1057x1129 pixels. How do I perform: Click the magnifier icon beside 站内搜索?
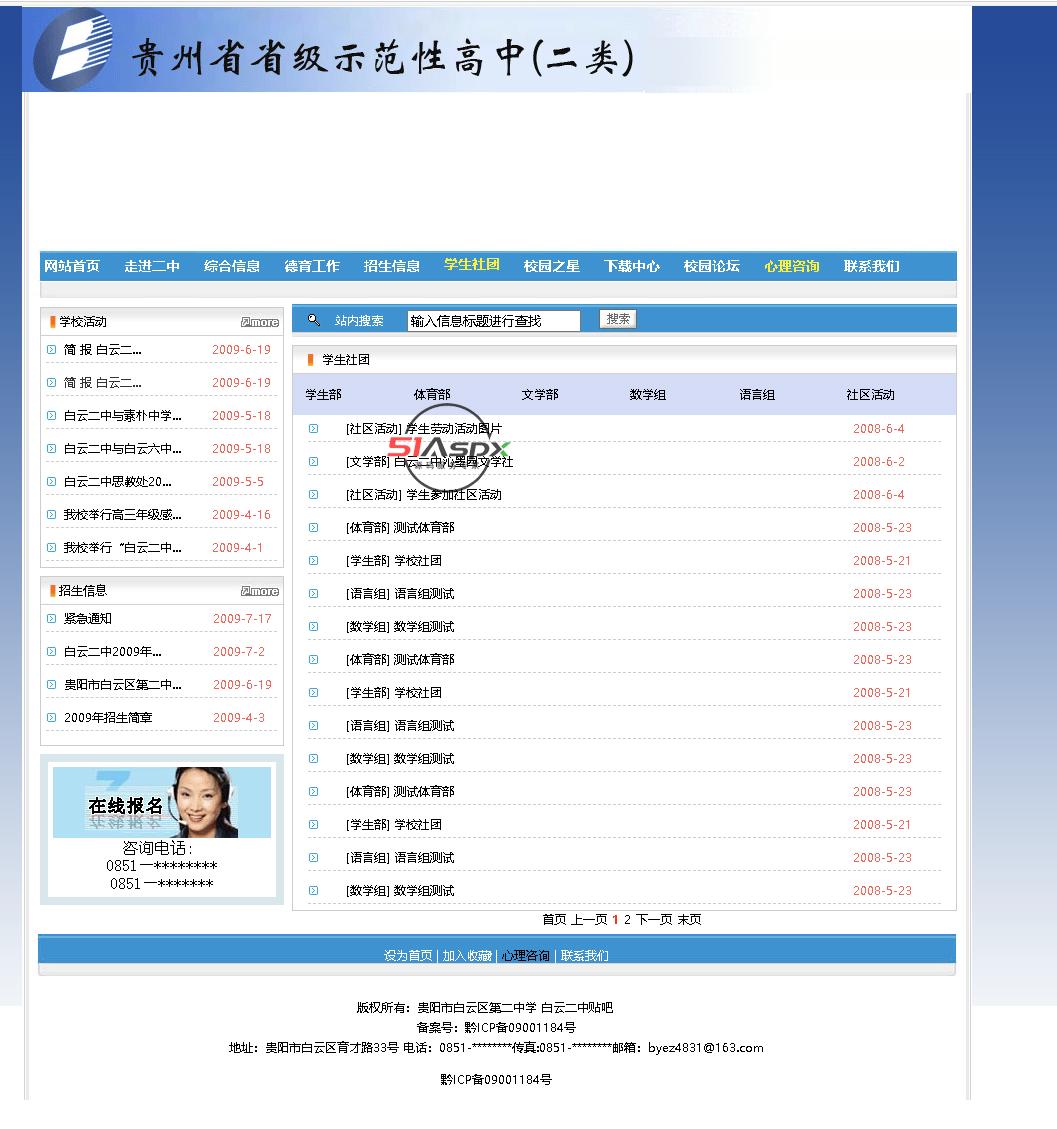pos(313,320)
